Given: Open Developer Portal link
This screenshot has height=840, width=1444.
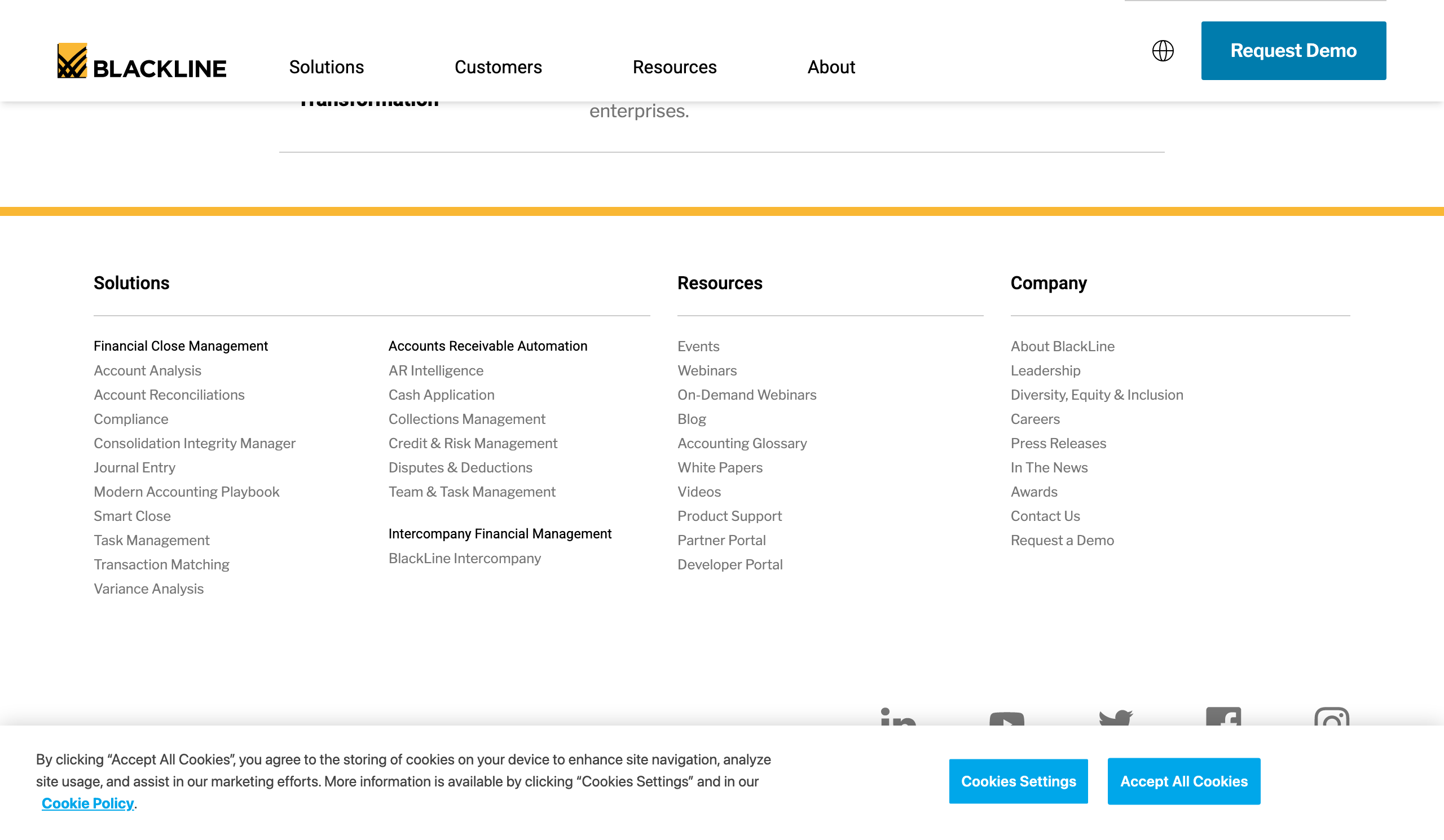Looking at the screenshot, I should [x=729, y=564].
